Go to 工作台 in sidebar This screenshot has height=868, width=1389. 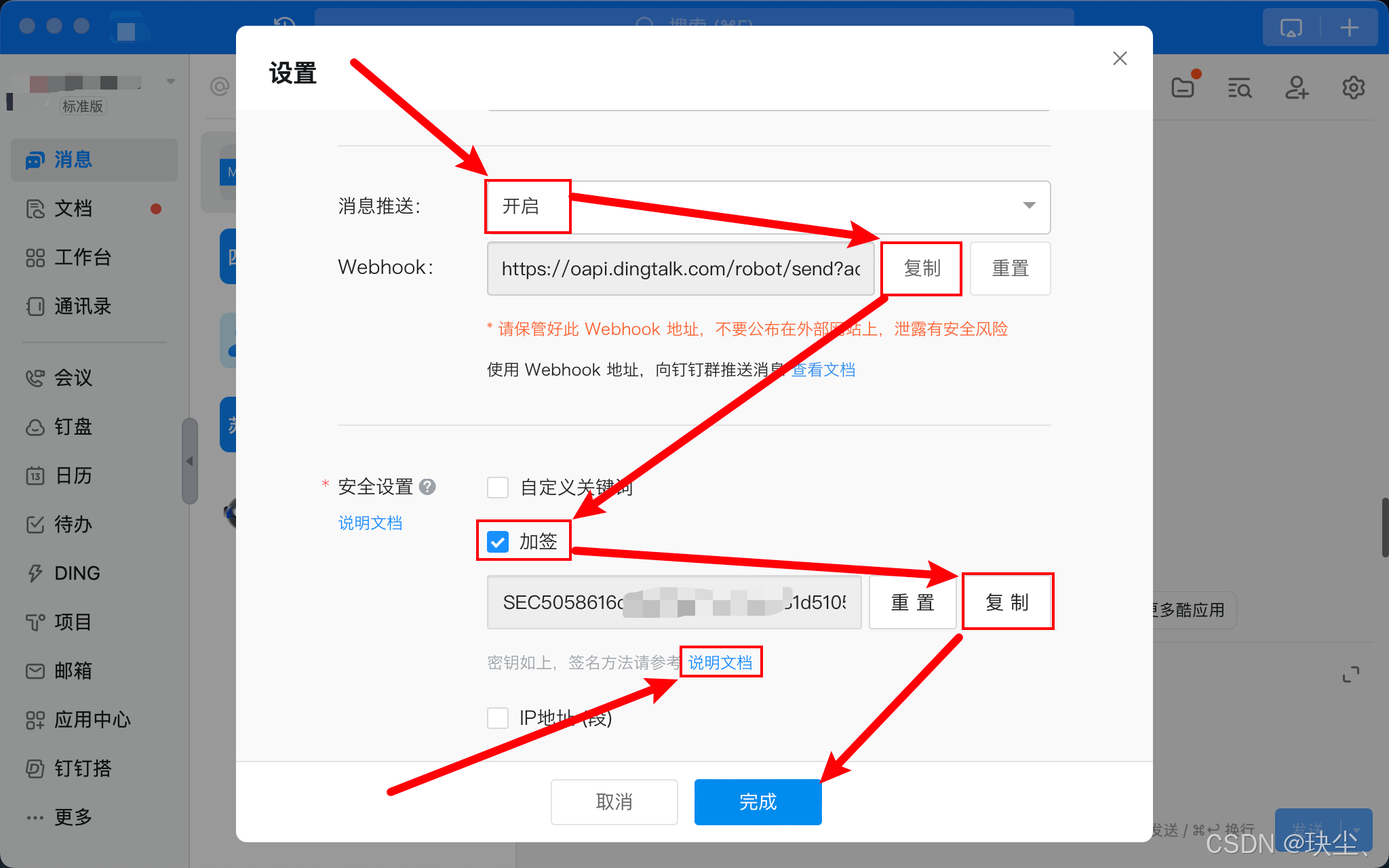(x=94, y=258)
